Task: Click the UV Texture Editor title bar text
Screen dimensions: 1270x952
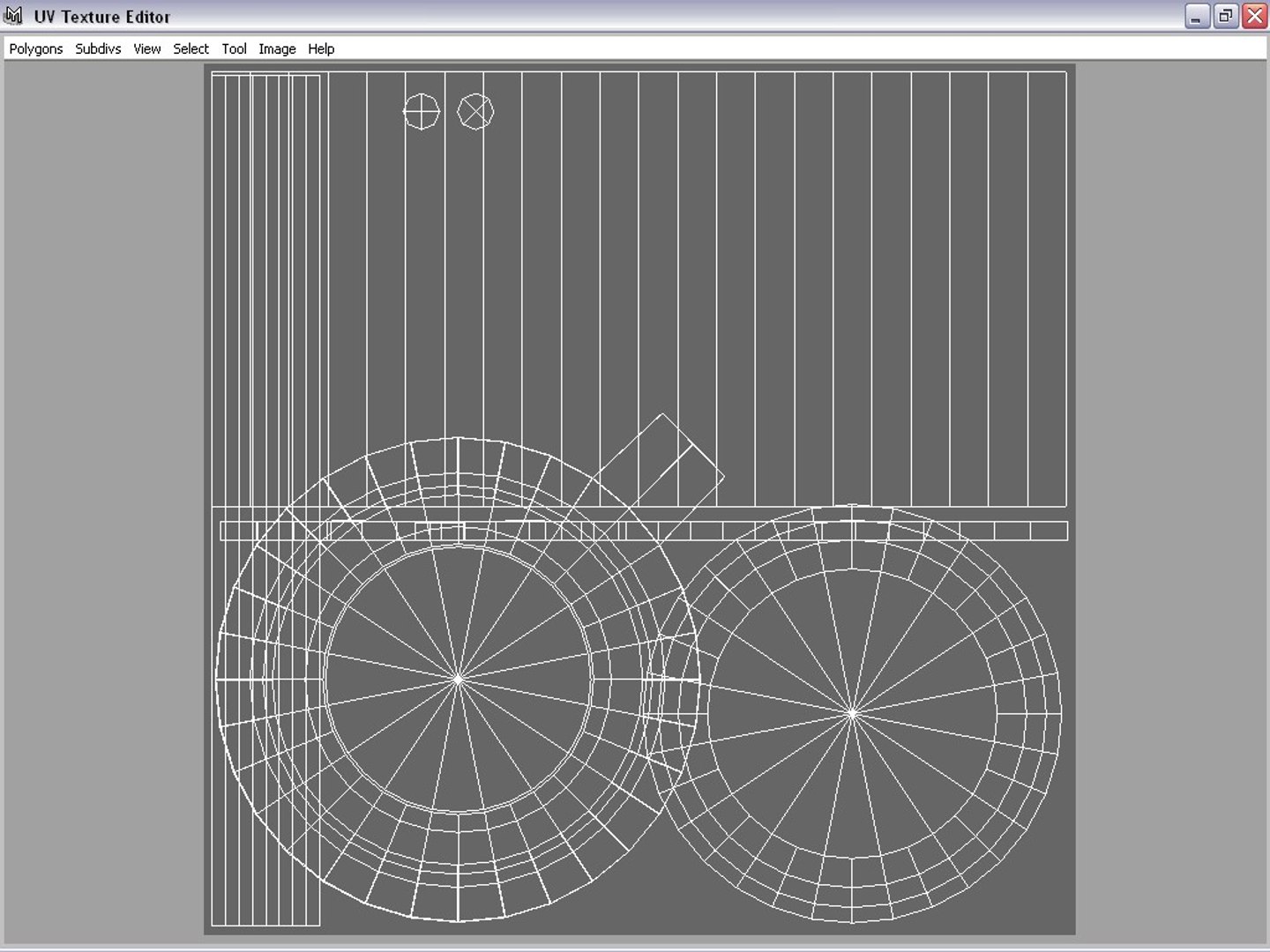Action: coord(102,17)
